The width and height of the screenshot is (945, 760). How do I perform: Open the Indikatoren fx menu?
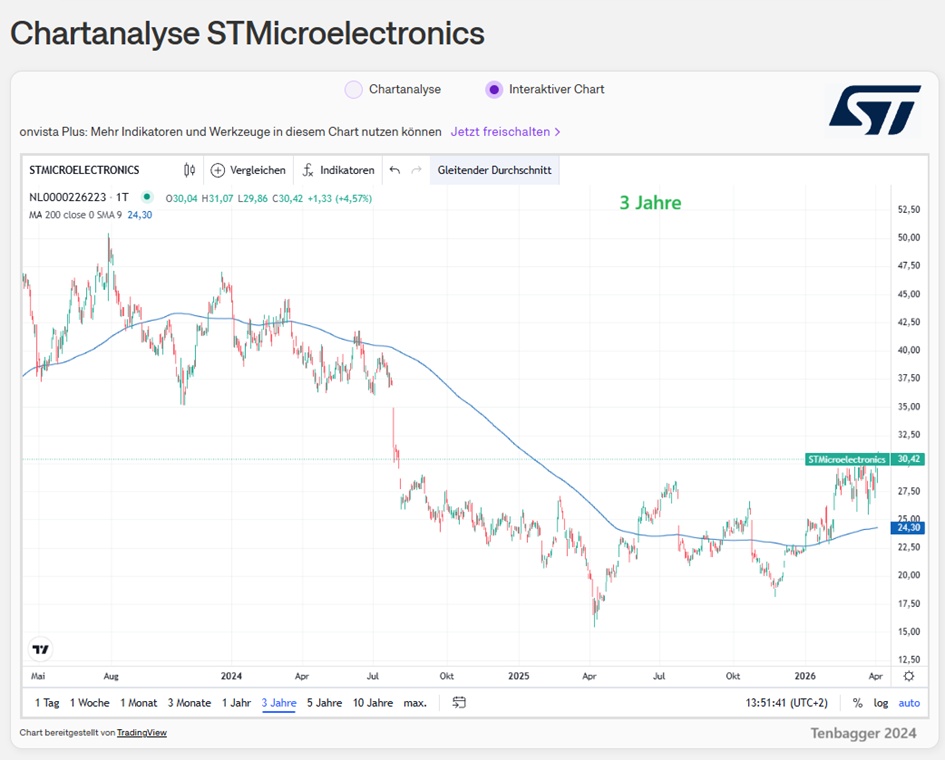pos(309,170)
